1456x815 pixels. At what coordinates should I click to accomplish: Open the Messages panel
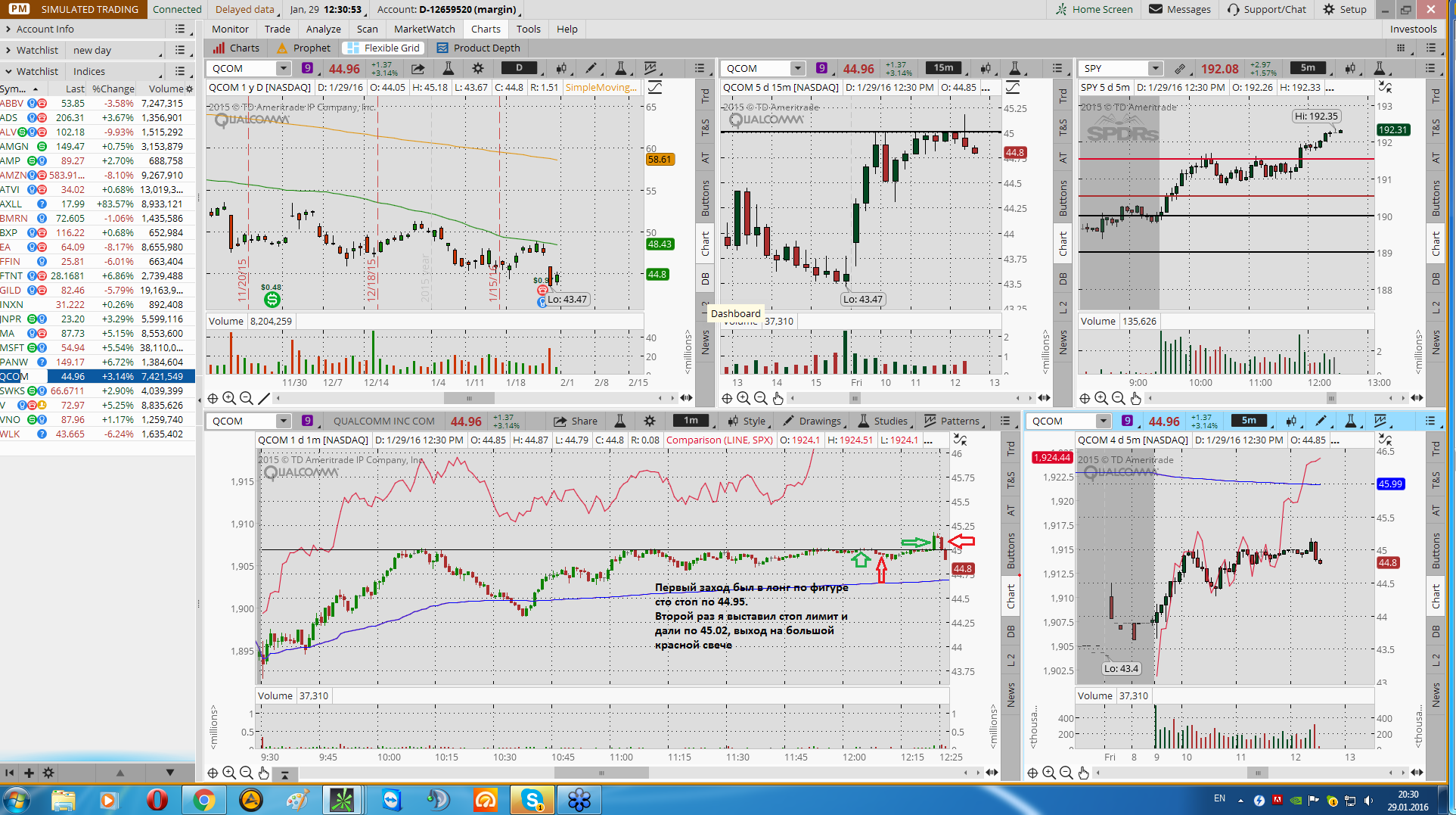pos(1180,9)
